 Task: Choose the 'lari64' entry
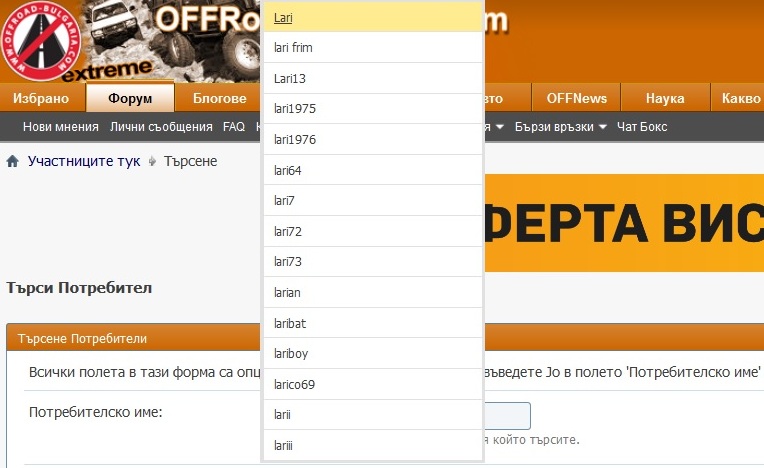[x=373, y=170]
